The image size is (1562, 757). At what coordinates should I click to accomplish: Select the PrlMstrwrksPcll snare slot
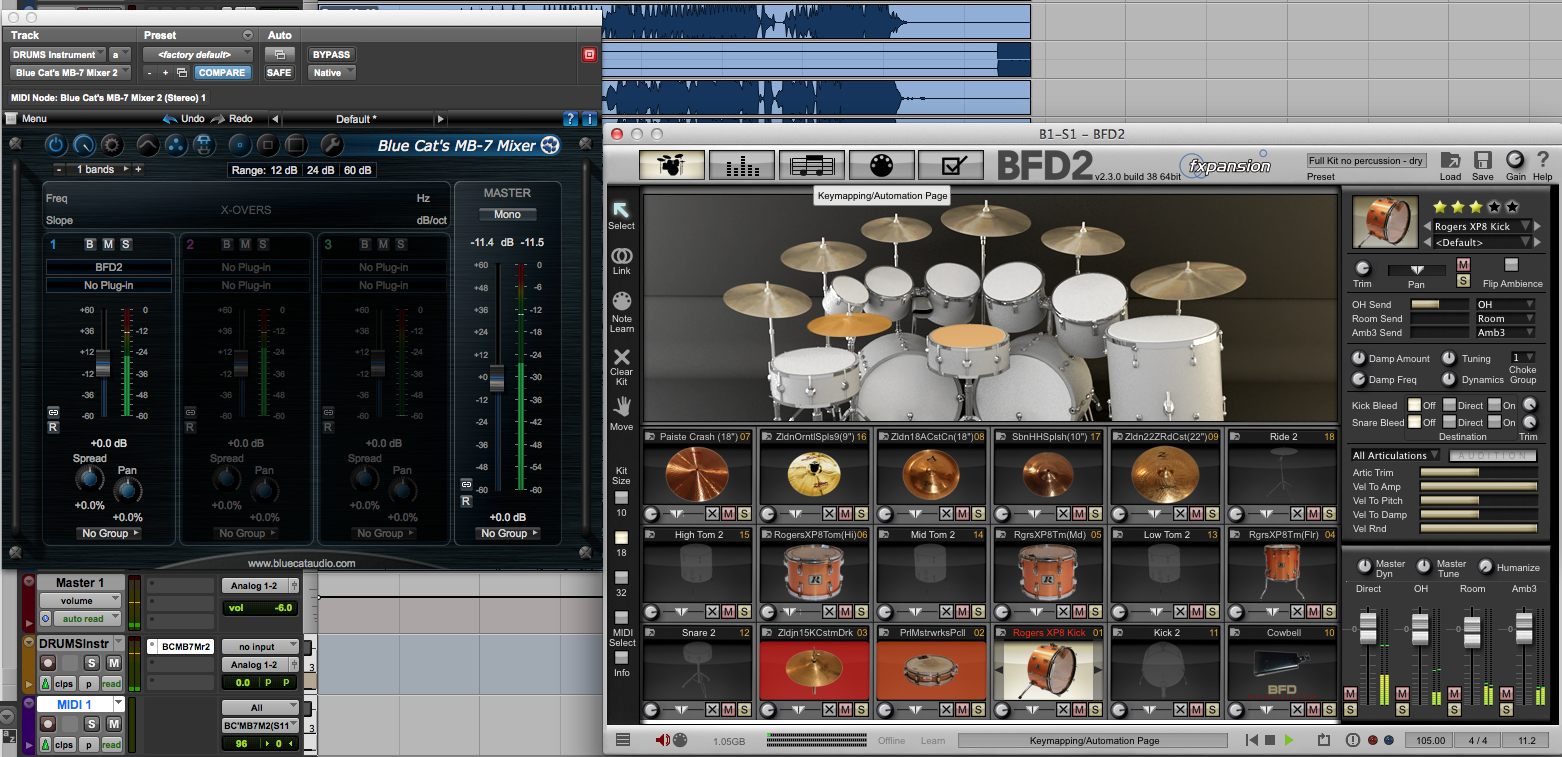point(930,670)
